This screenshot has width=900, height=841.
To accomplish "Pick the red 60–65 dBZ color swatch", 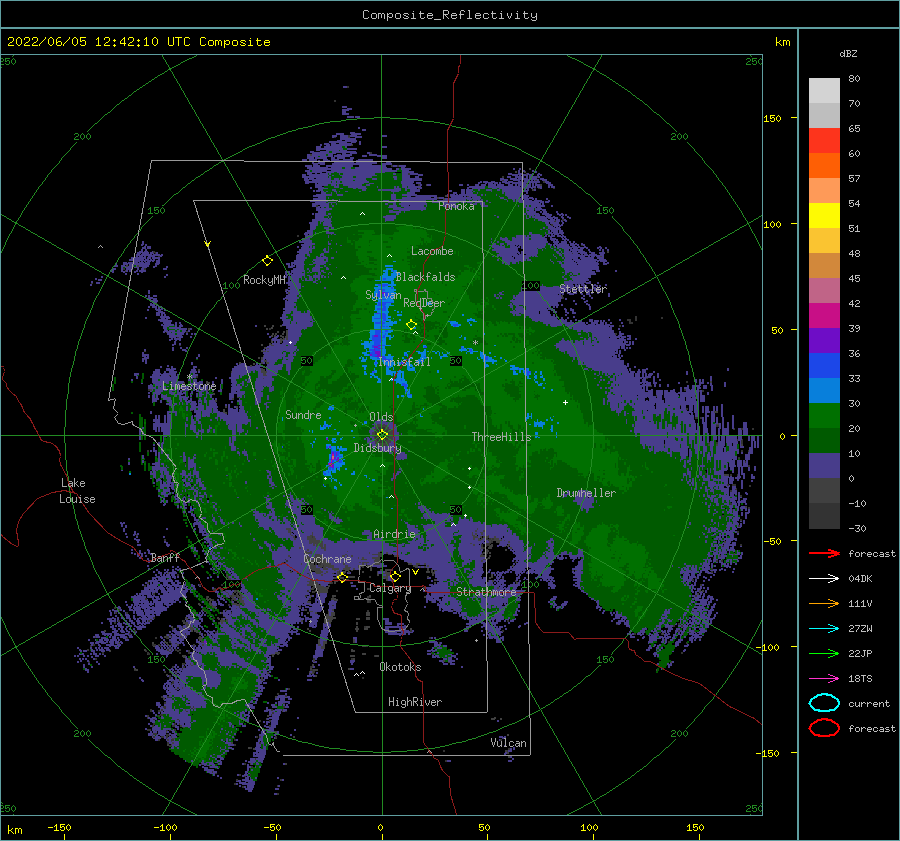I will point(824,141).
